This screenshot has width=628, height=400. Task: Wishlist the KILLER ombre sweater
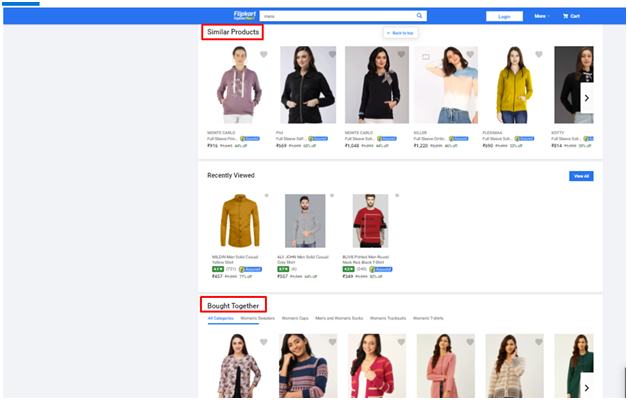[x=470, y=54]
